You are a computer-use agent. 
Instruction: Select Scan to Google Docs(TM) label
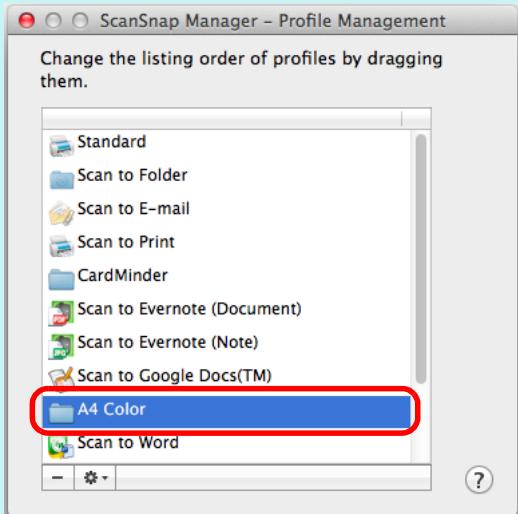pyautogui.click(x=175, y=376)
